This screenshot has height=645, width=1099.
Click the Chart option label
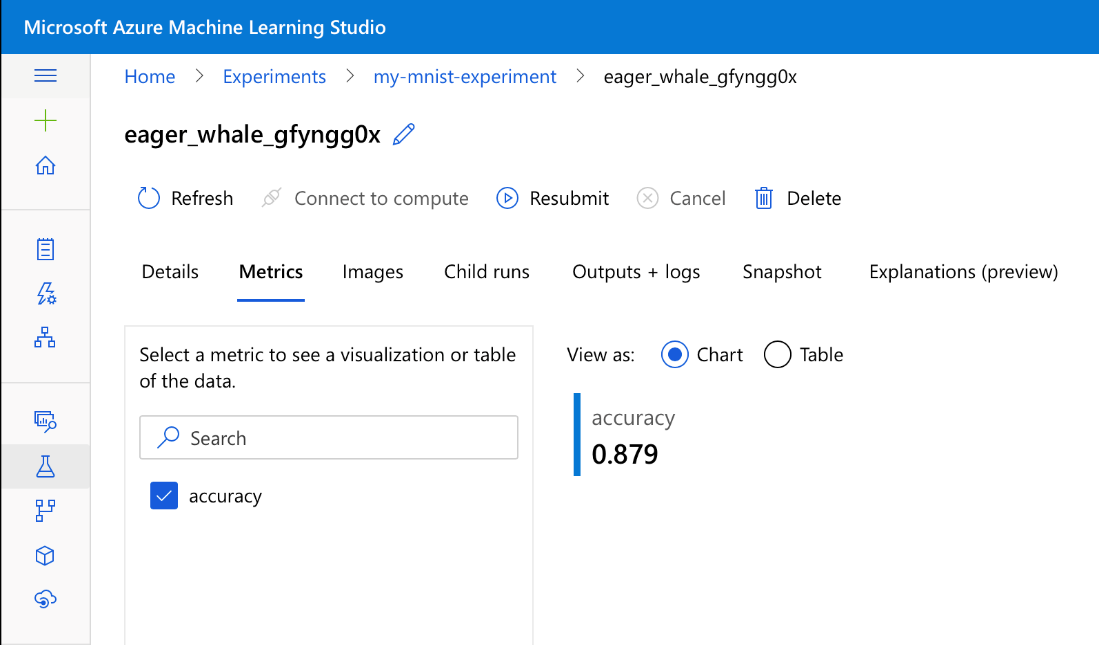(720, 355)
